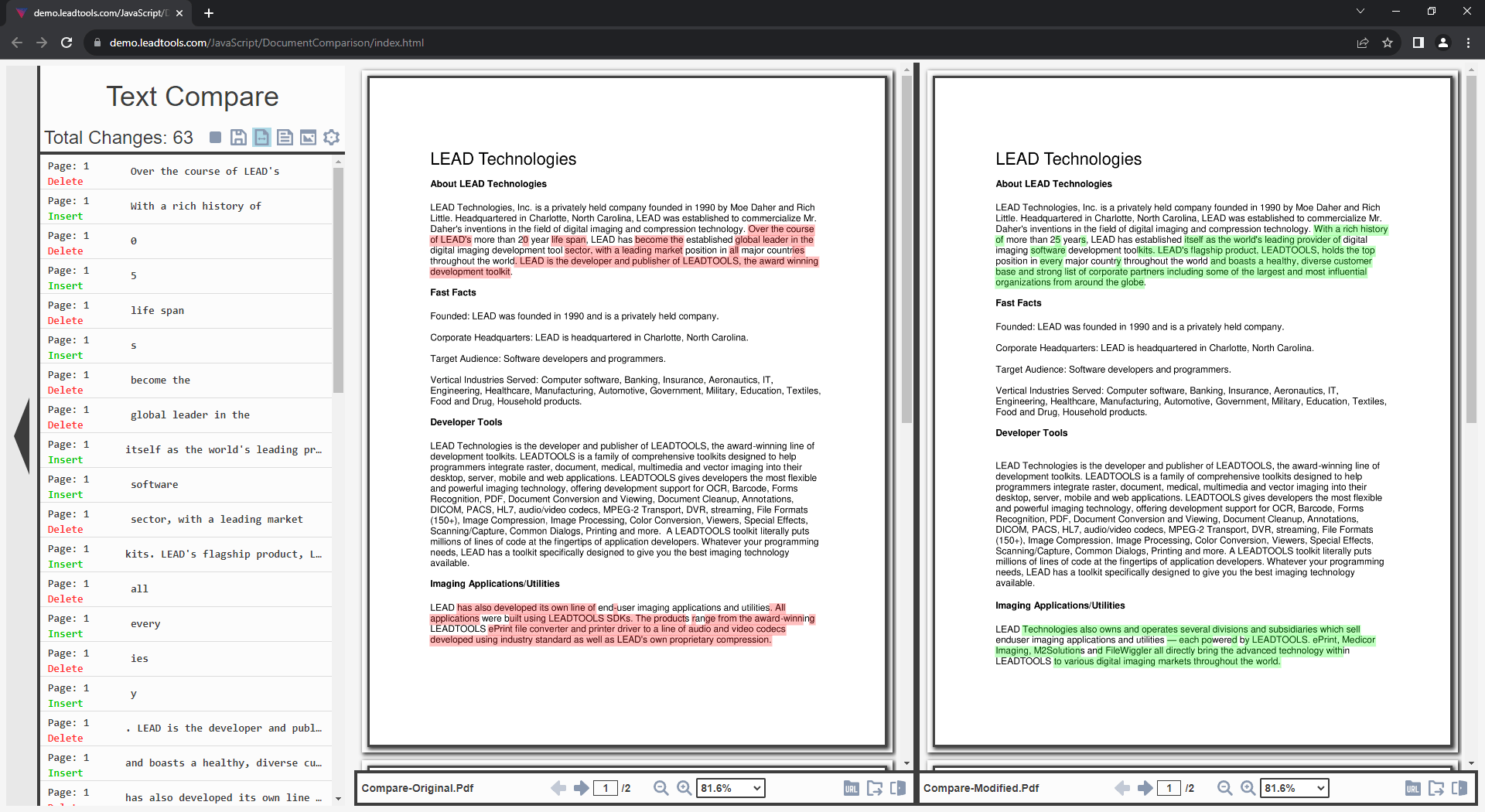Select the 'become the' delete change

tap(186, 380)
